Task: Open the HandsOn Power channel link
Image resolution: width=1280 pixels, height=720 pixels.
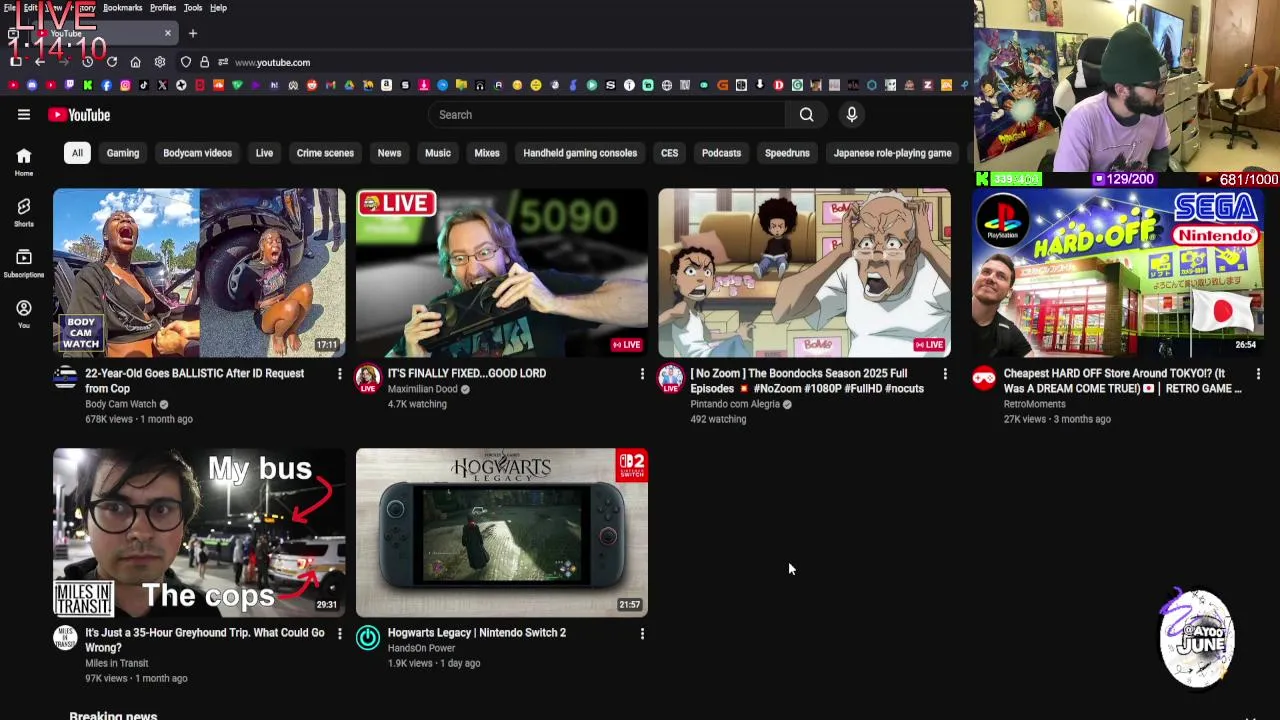Action: point(421,648)
